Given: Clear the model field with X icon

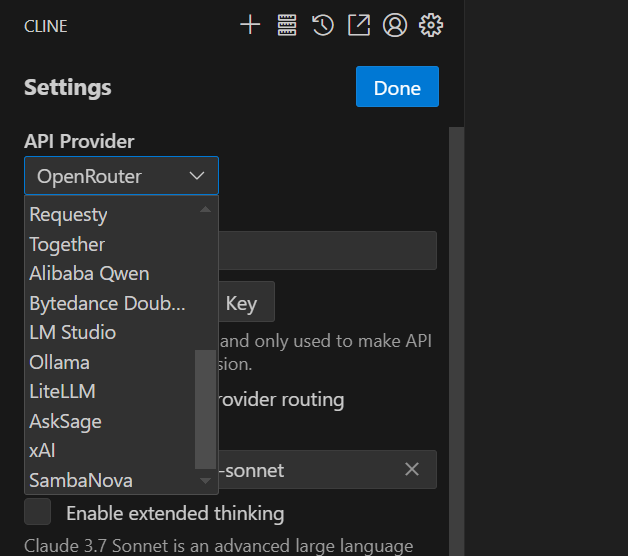Looking at the screenshot, I should coord(412,469).
